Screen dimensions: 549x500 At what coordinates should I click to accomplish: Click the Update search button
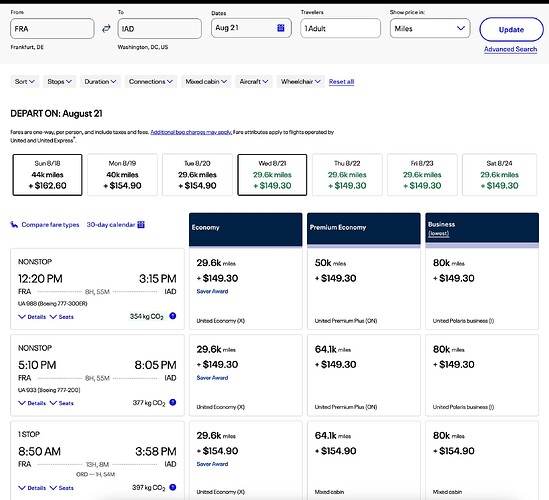(x=511, y=29)
